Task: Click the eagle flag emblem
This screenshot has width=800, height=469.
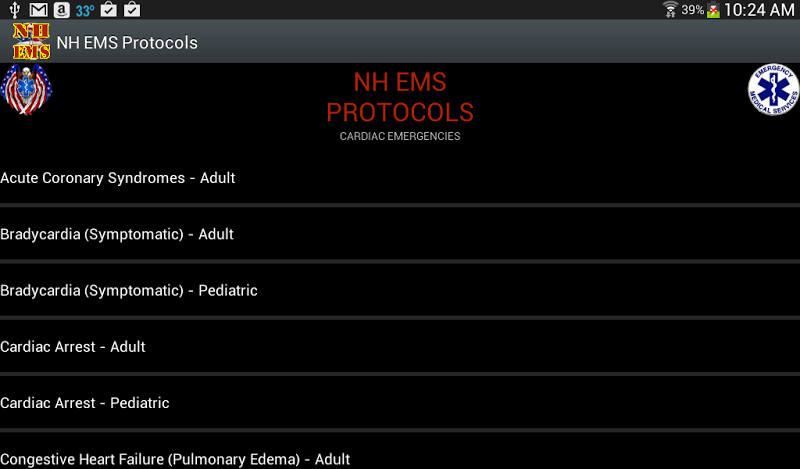Action: pos(26,91)
